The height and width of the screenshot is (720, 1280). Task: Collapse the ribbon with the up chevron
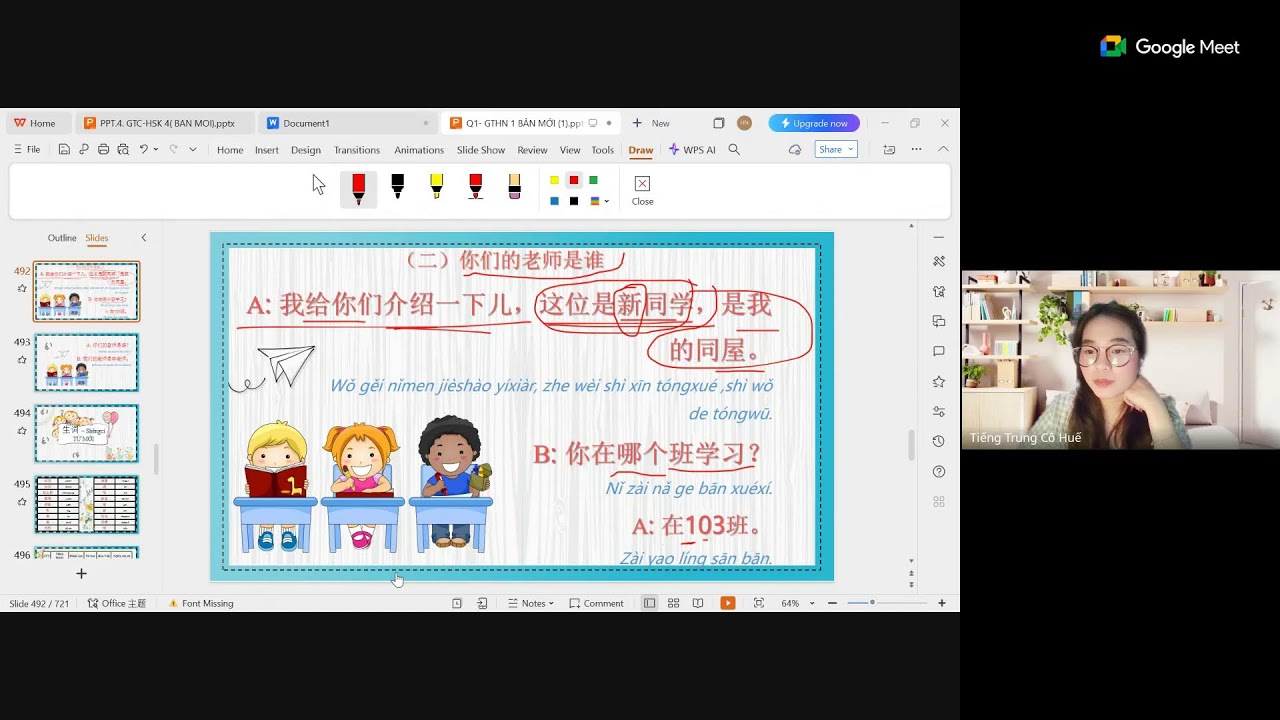tap(943, 150)
